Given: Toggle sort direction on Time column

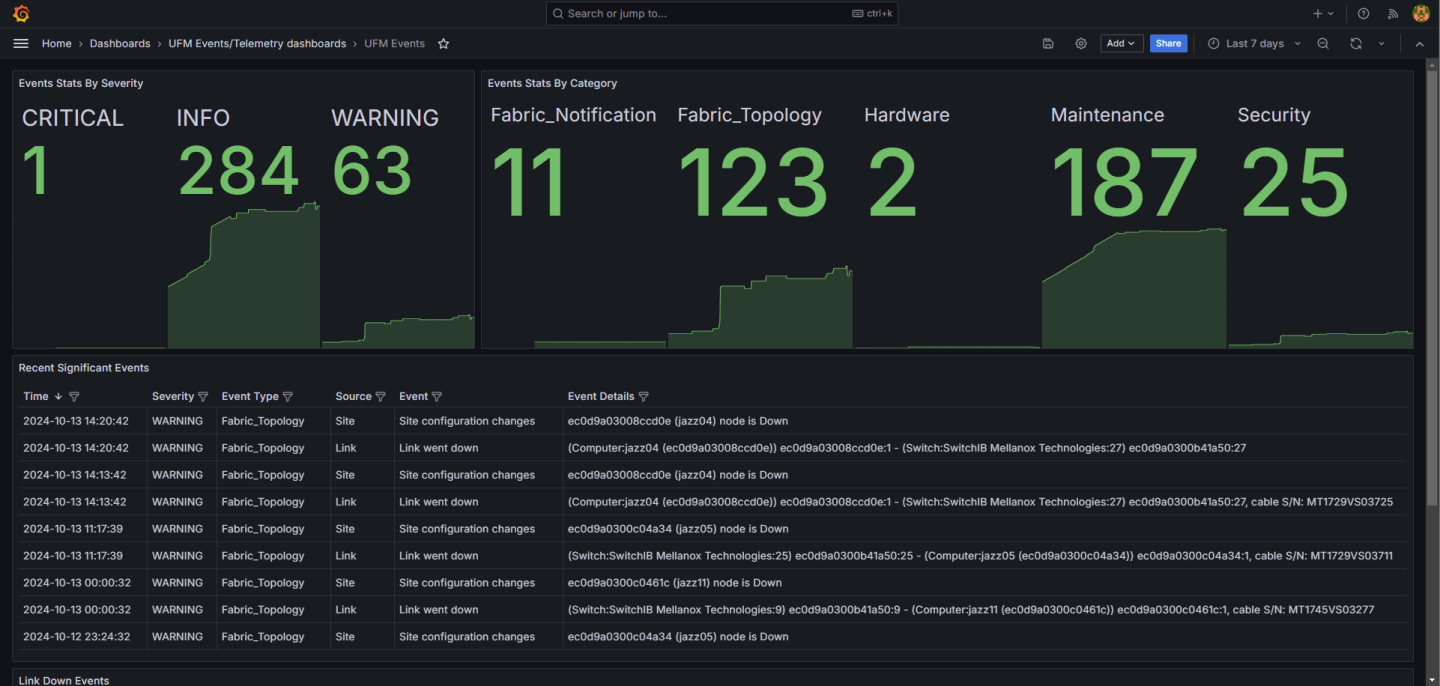Looking at the screenshot, I should tap(57, 396).
